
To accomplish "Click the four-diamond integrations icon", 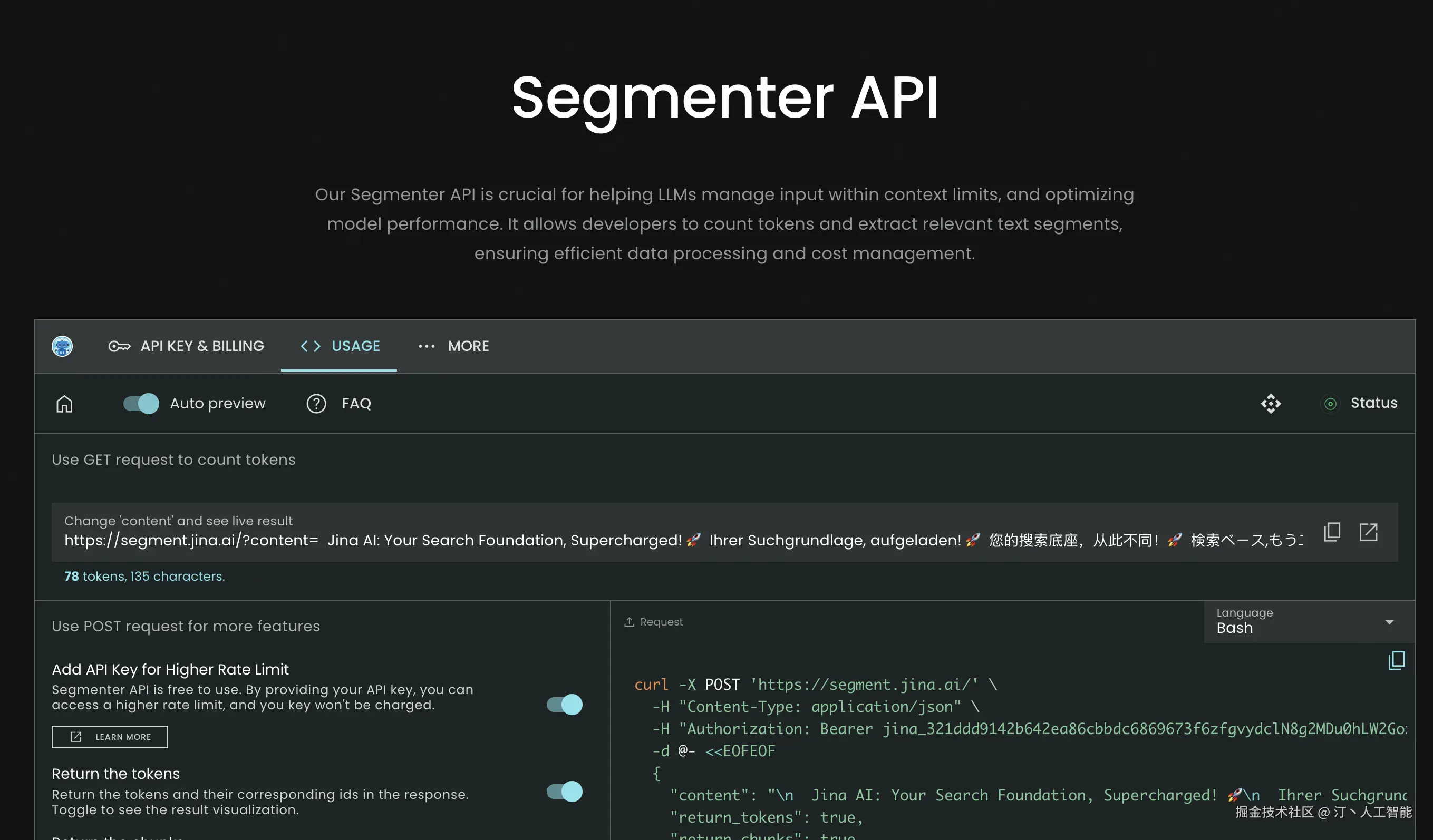I will click(1271, 404).
